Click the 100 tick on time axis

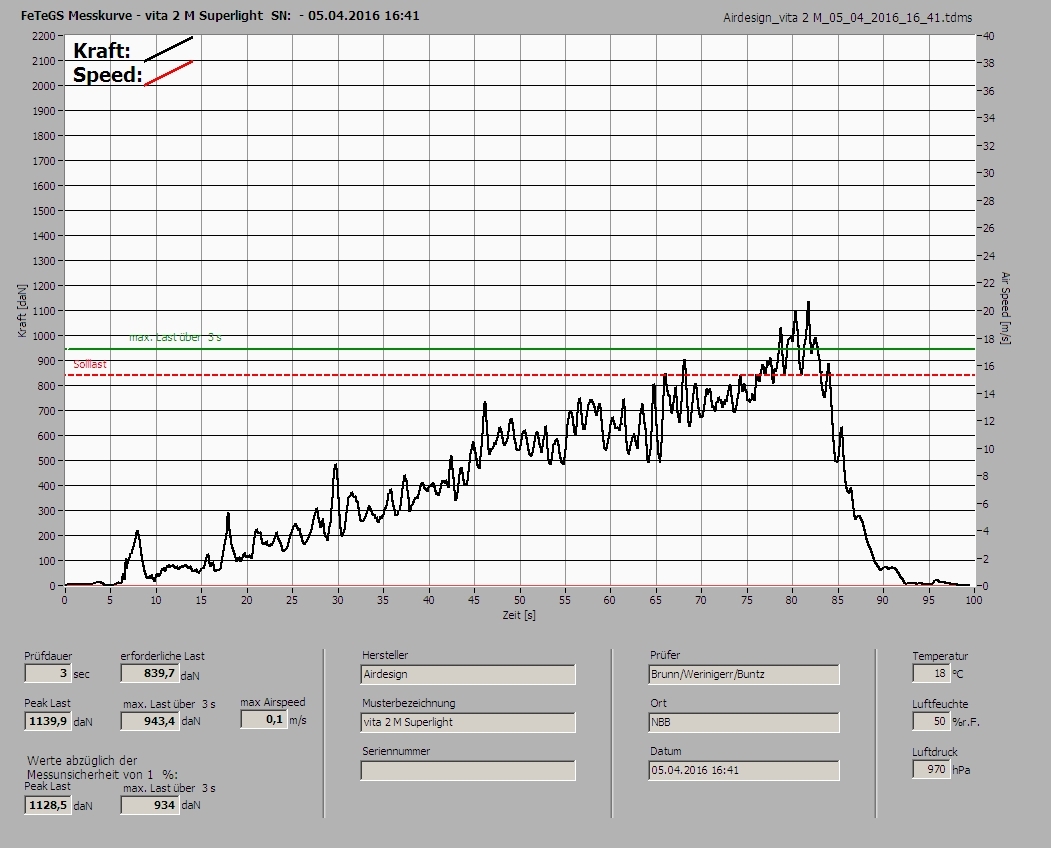click(974, 600)
